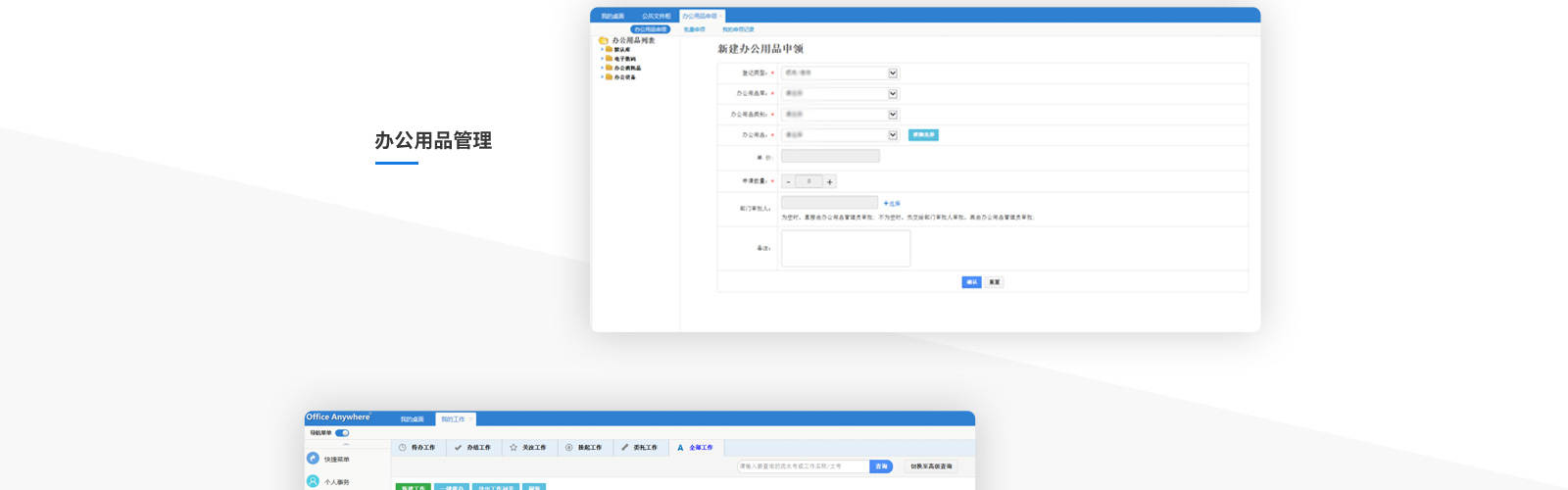Select the 办结工作 checkmark icon
This screenshot has height=490, width=1568.
(458, 448)
